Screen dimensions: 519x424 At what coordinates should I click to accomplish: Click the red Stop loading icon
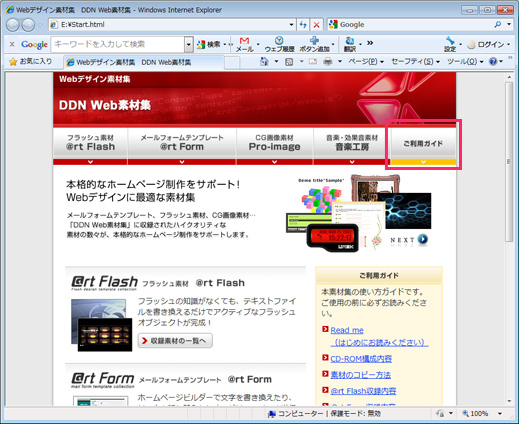point(316,25)
